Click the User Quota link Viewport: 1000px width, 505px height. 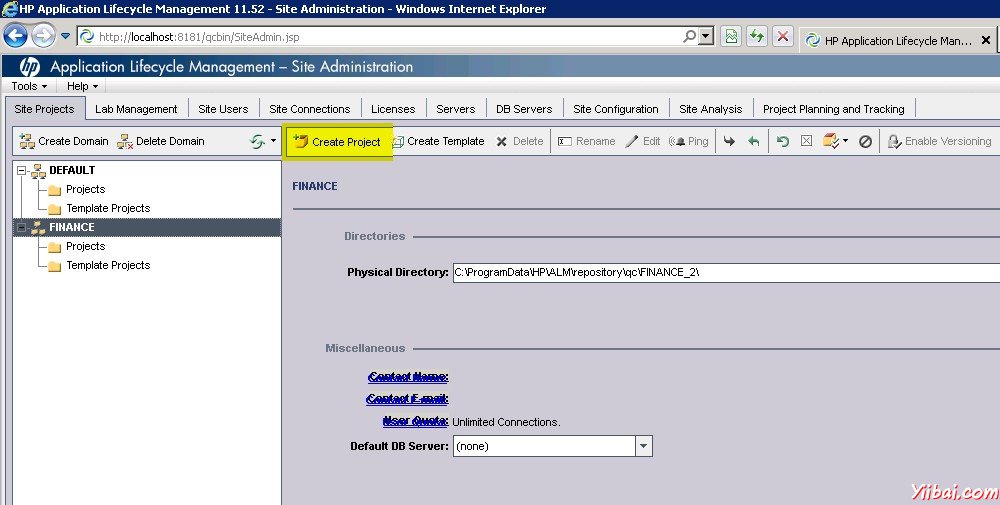tap(415, 421)
